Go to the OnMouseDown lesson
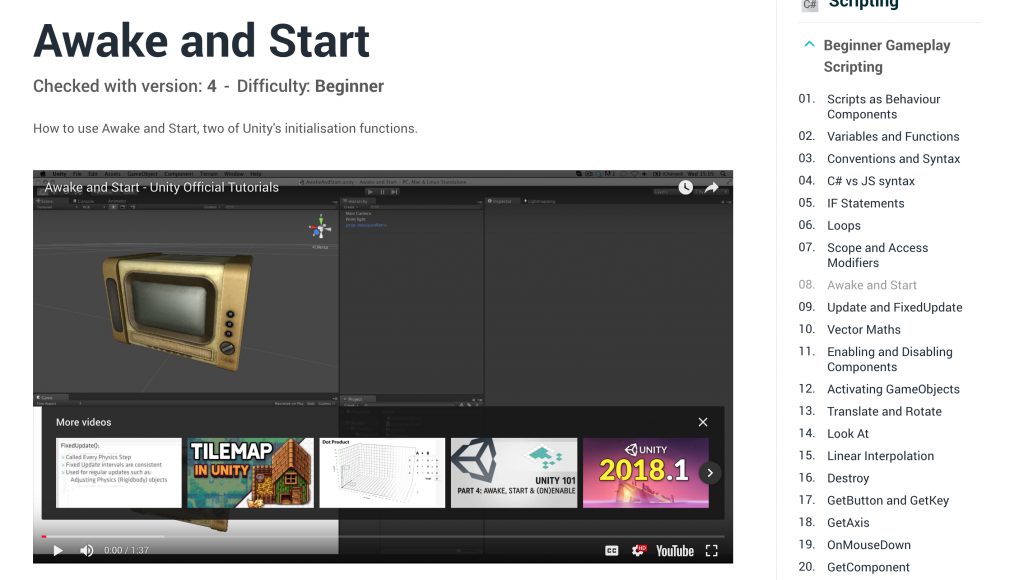 pyautogui.click(x=869, y=545)
